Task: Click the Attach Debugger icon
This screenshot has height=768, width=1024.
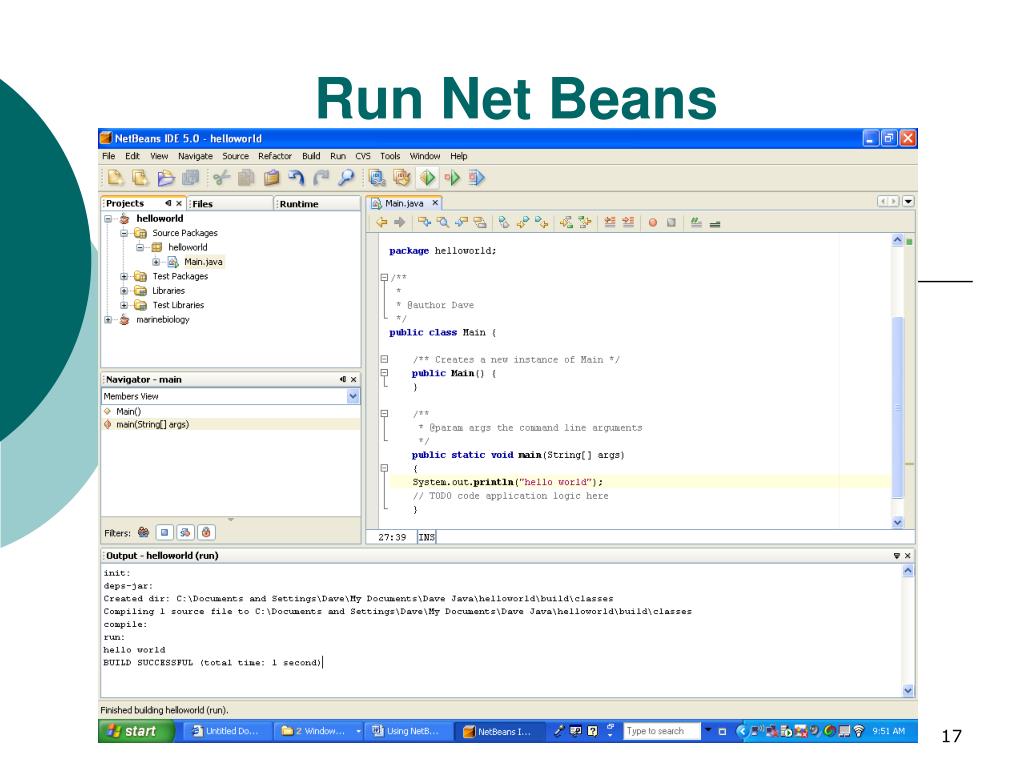Action: (477, 178)
